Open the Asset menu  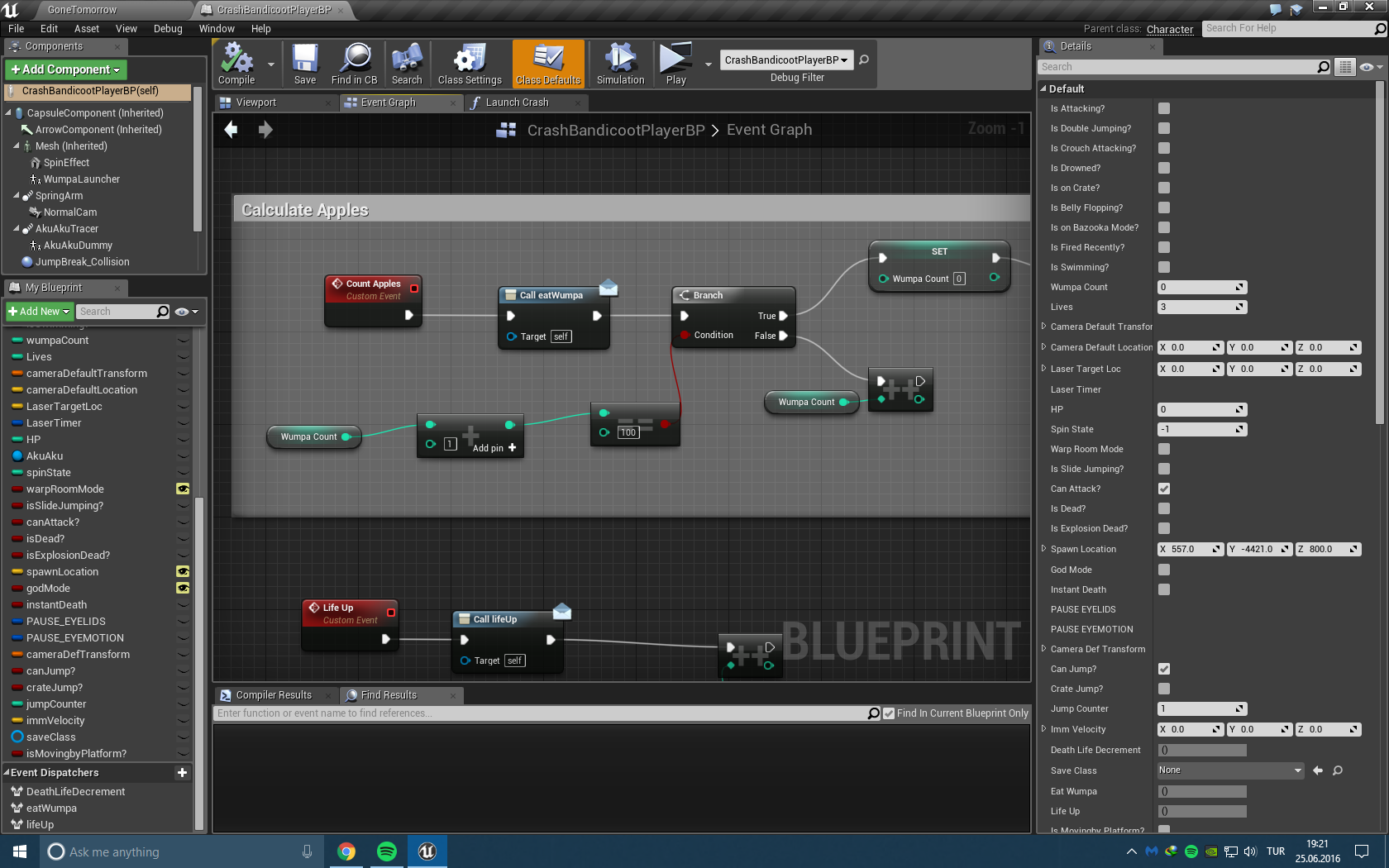[x=86, y=29]
